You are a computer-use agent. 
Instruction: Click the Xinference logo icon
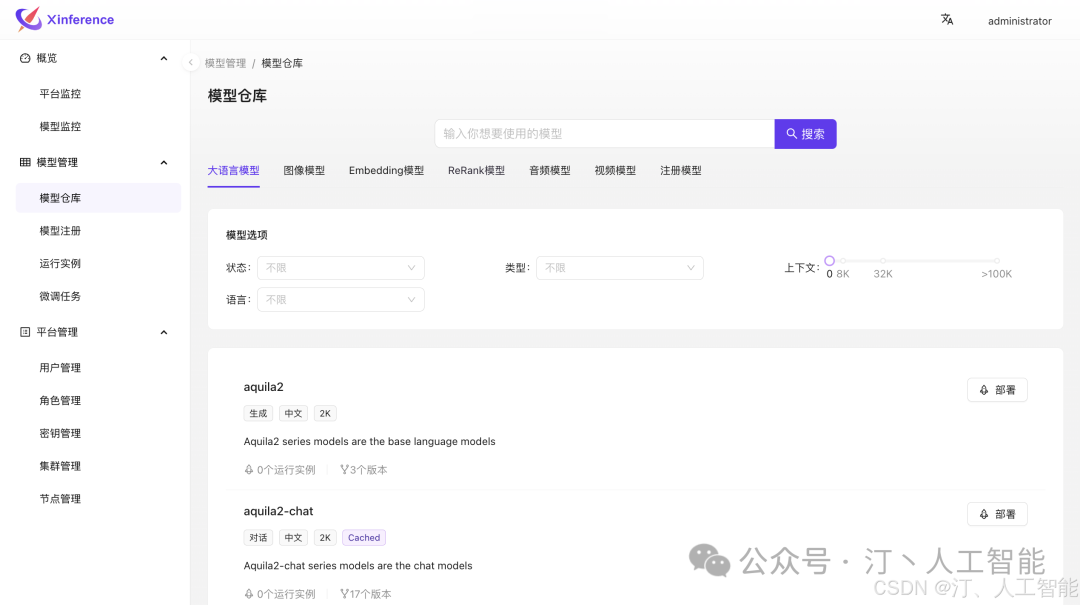tap(29, 19)
